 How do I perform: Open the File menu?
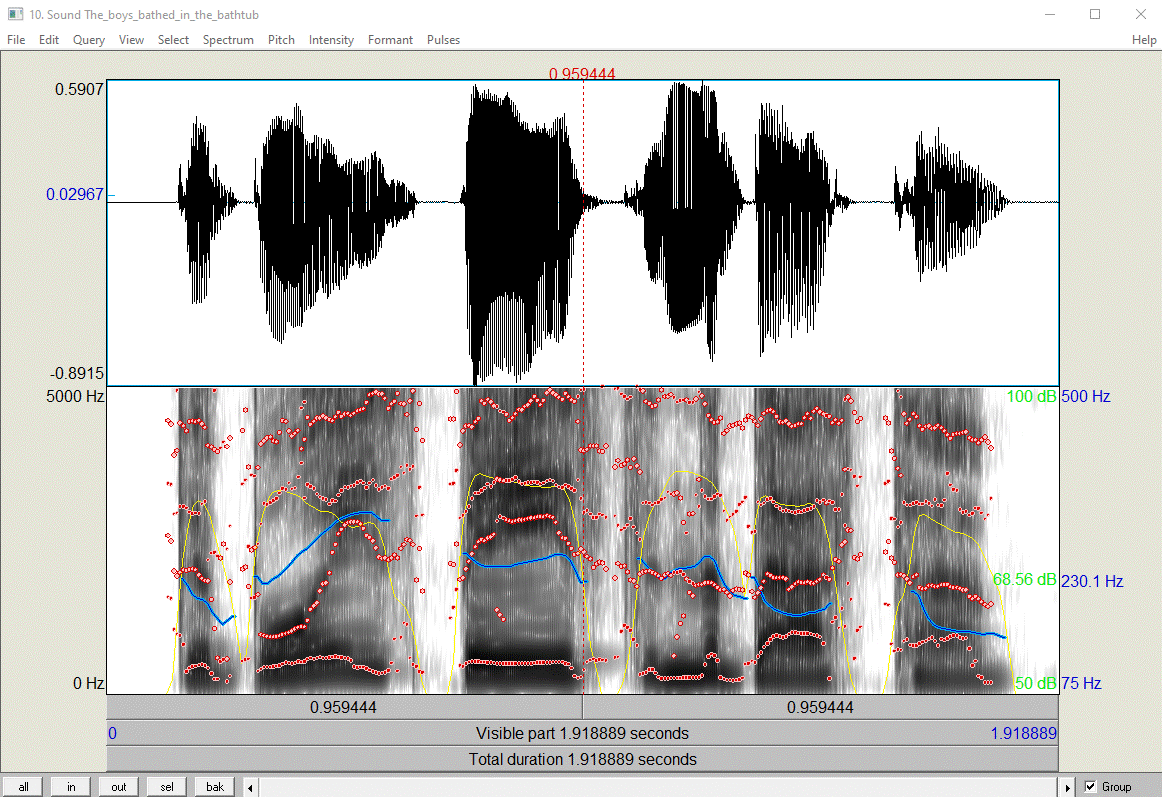[x=16, y=40]
